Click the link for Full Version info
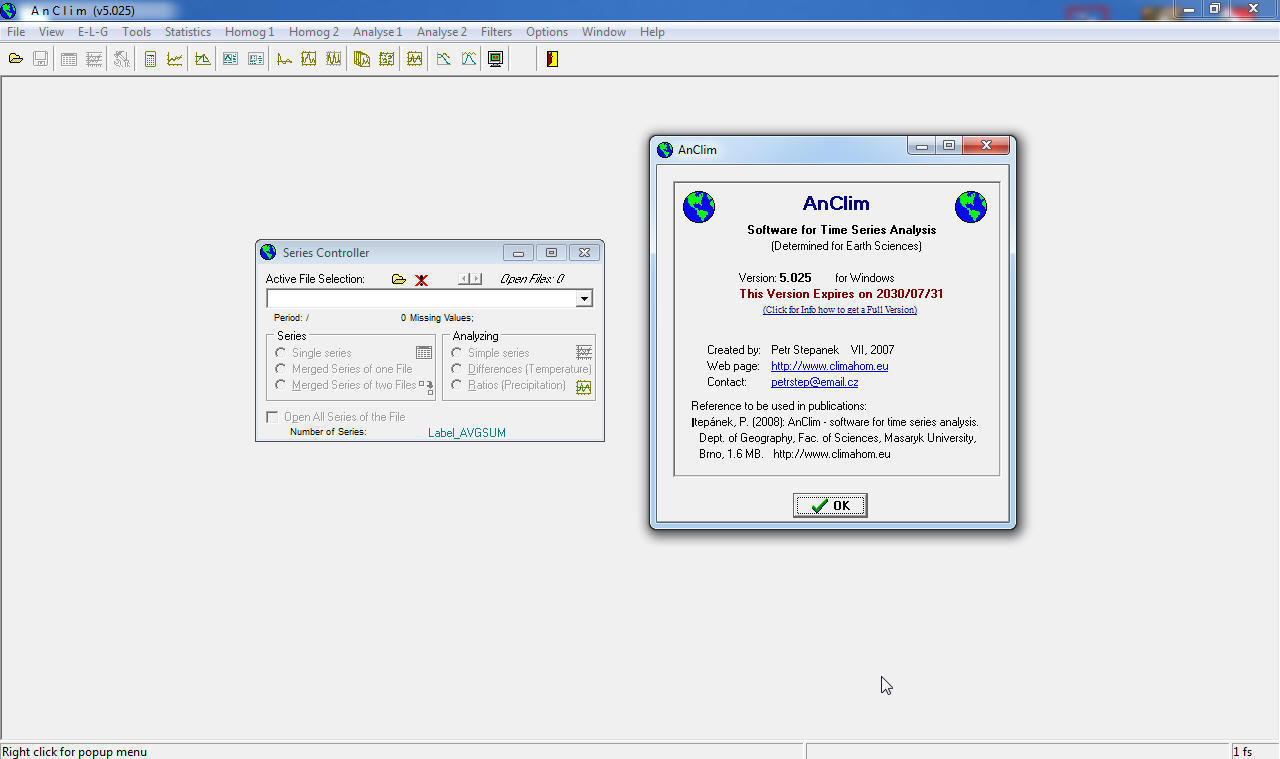This screenshot has height=759, width=1280. coord(840,310)
